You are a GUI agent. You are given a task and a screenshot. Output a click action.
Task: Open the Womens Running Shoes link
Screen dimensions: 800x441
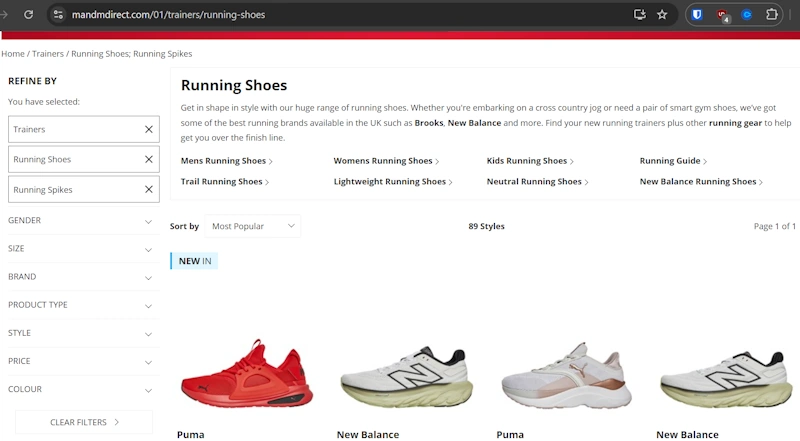point(386,161)
